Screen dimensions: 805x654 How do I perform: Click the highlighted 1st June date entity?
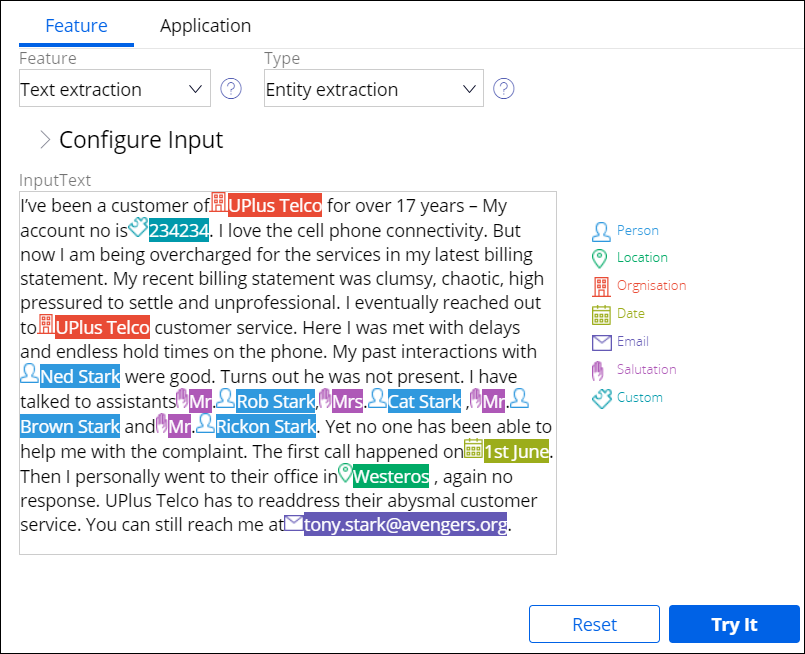pos(516,452)
